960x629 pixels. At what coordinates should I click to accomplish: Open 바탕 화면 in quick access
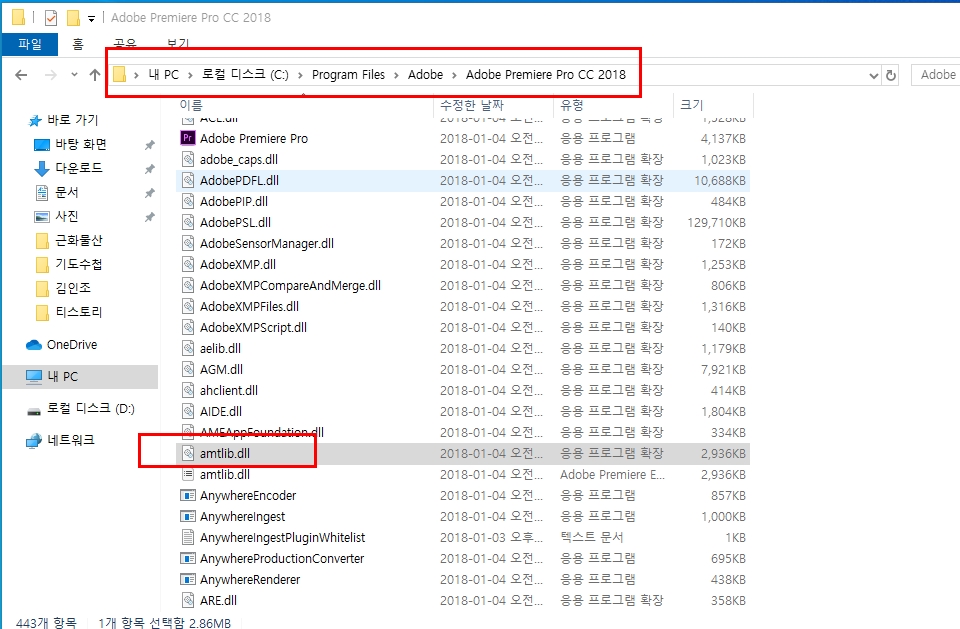point(81,144)
